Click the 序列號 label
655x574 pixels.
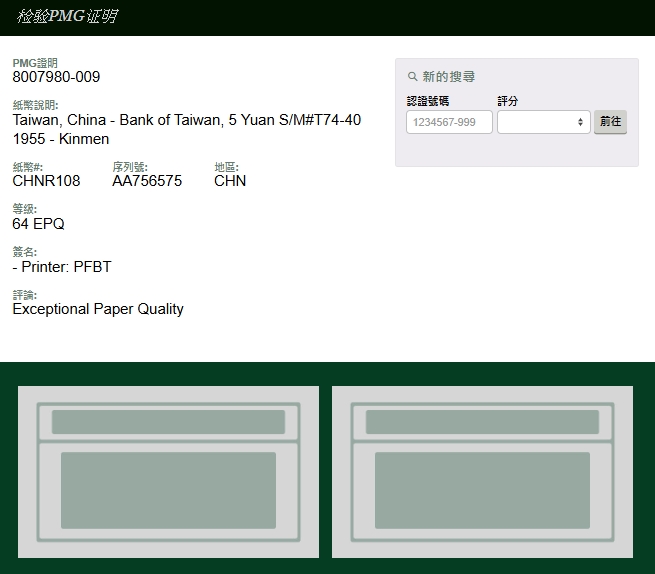coord(130,167)
